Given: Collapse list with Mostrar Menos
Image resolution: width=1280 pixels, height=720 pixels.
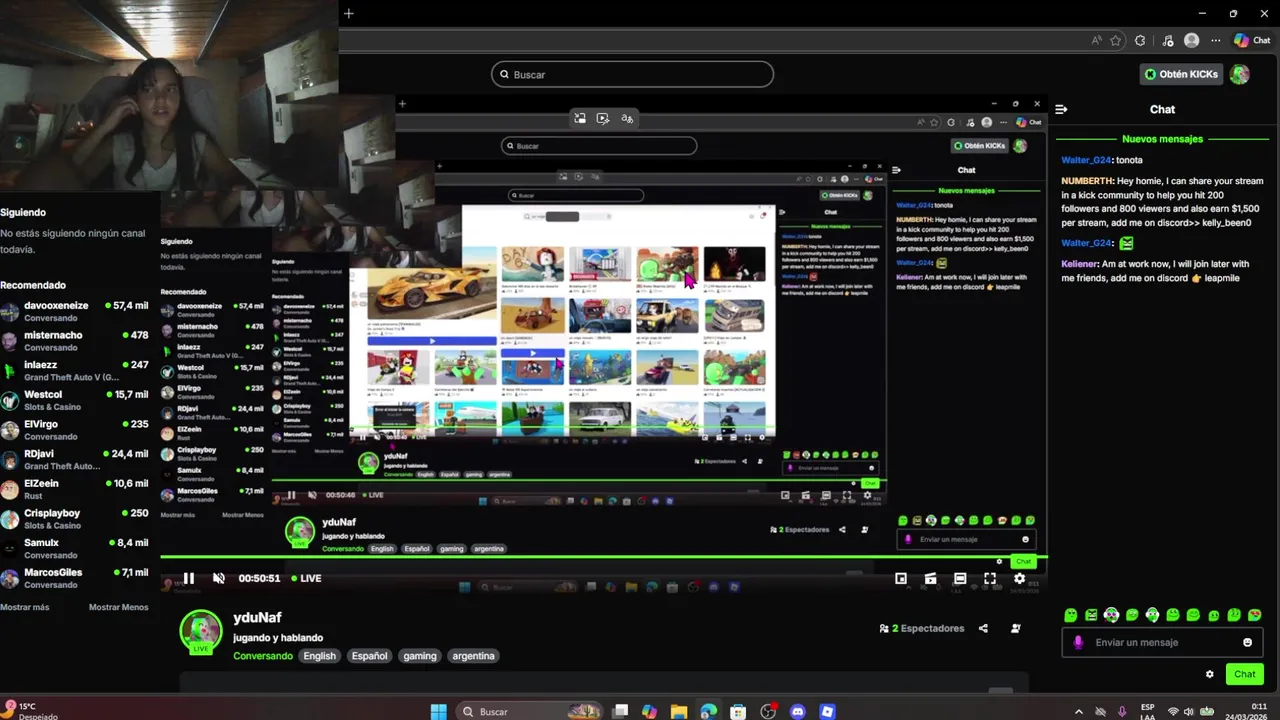Looking at the screenshot, I should tap(118, 607).
